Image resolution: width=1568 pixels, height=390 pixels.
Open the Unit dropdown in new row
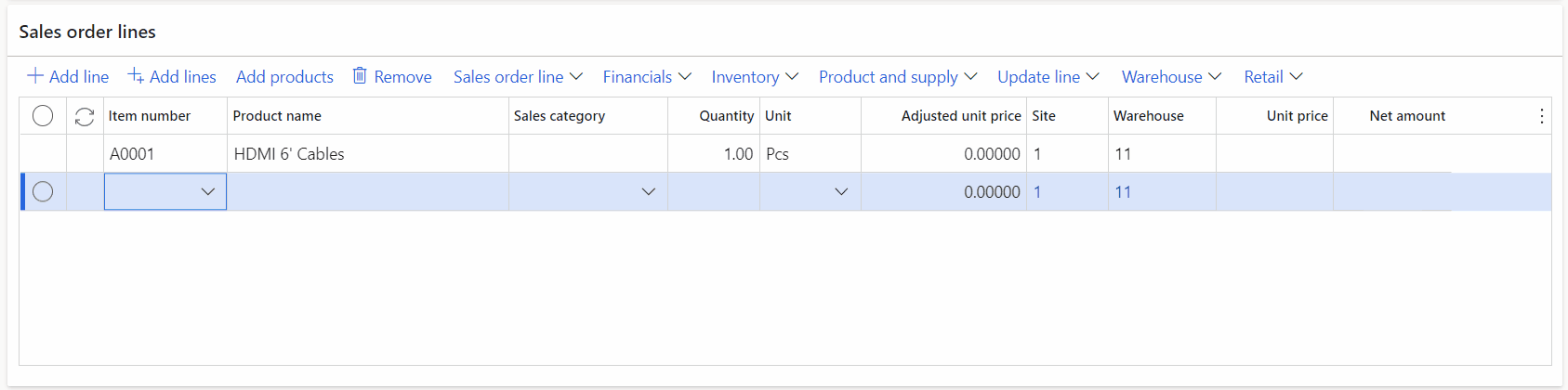(841, 192)
